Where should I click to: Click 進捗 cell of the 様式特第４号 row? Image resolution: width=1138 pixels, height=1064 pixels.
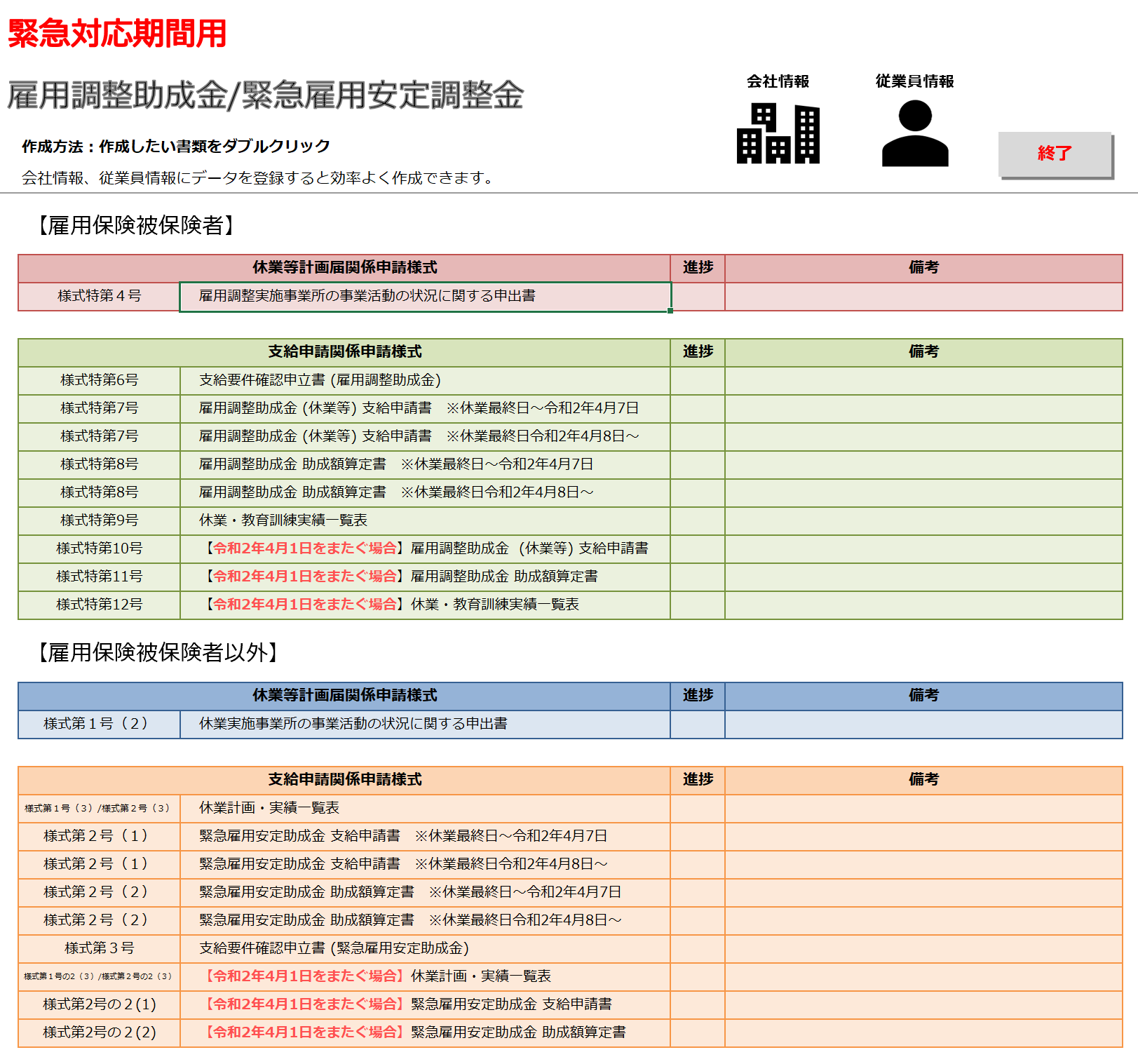click(x=698, y=297)
